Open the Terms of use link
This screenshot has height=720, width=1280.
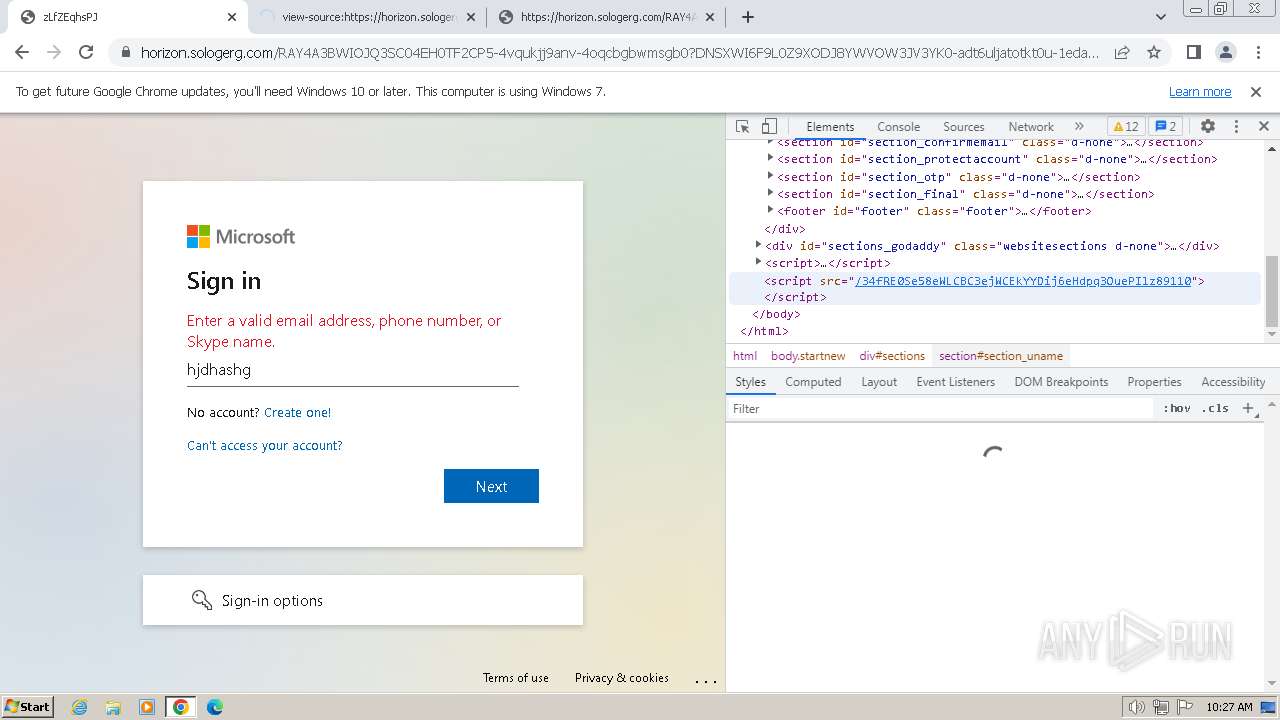(x=515, y=677)
